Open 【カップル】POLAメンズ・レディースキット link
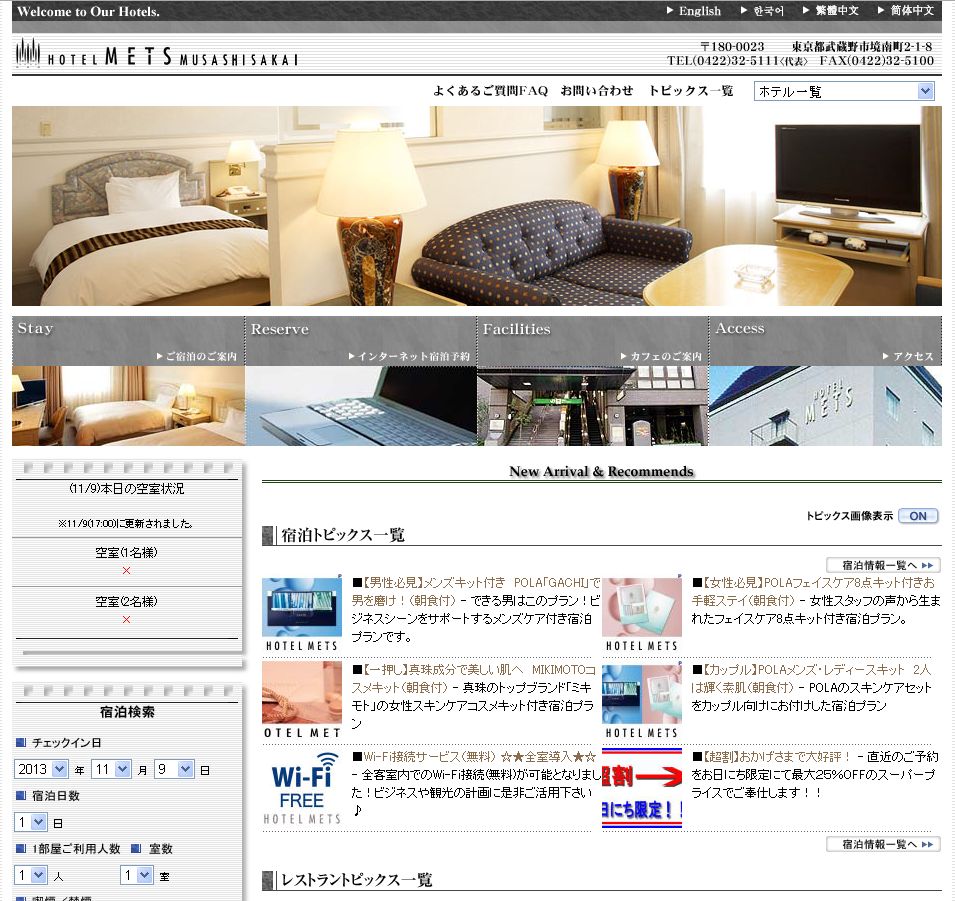955x901 pixels. coord(811,679)
